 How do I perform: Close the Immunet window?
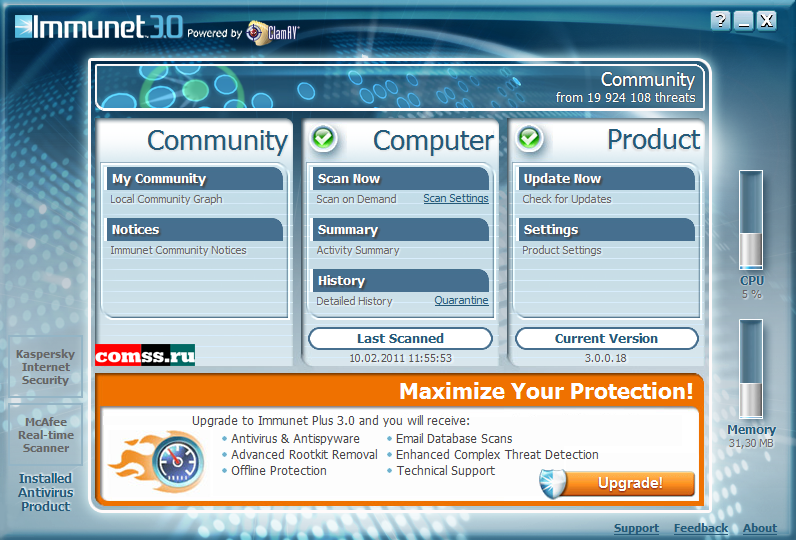767,22
